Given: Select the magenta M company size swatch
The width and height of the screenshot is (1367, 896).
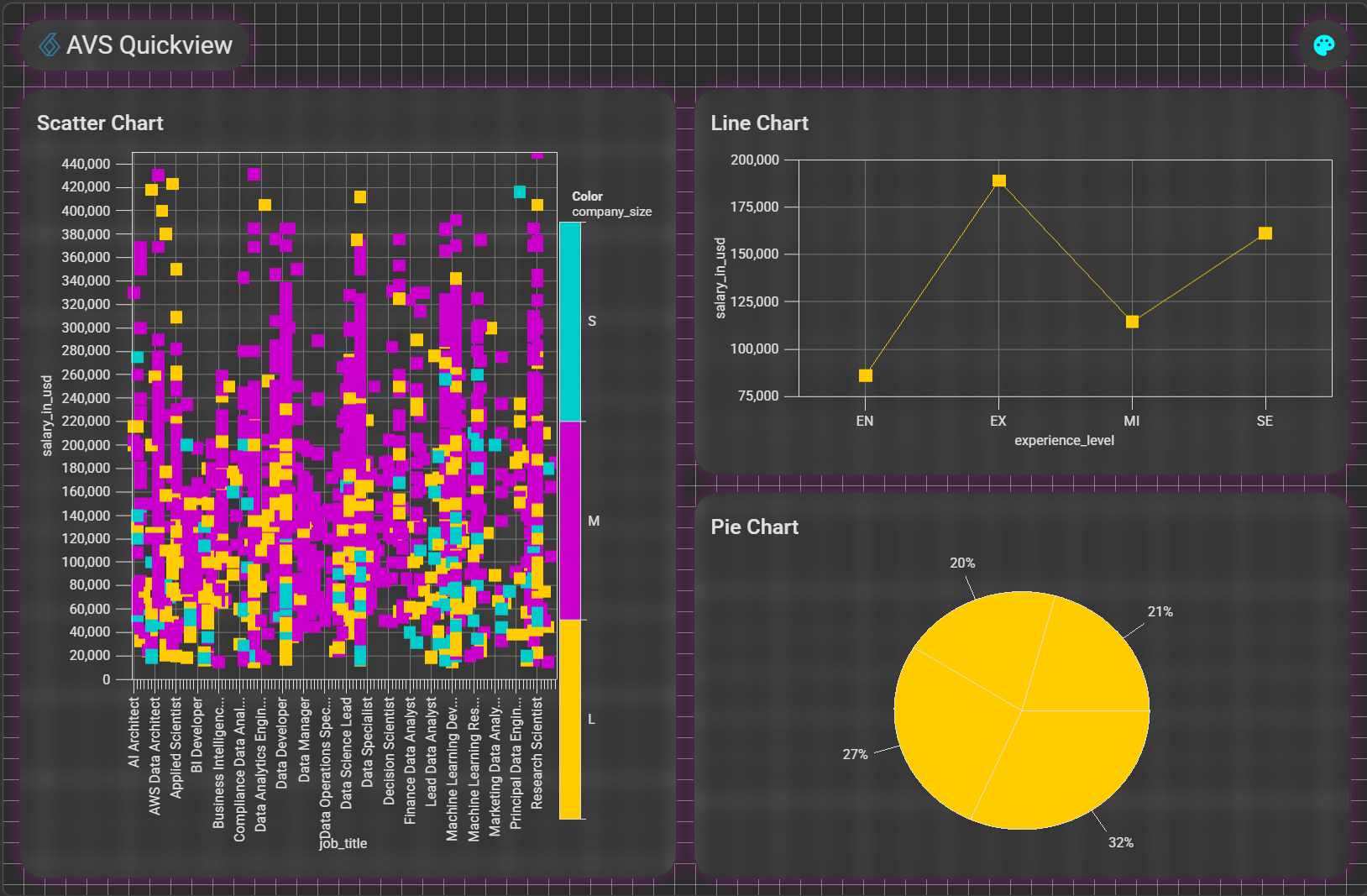Looking at the screenshot, I should coord(571,521).
